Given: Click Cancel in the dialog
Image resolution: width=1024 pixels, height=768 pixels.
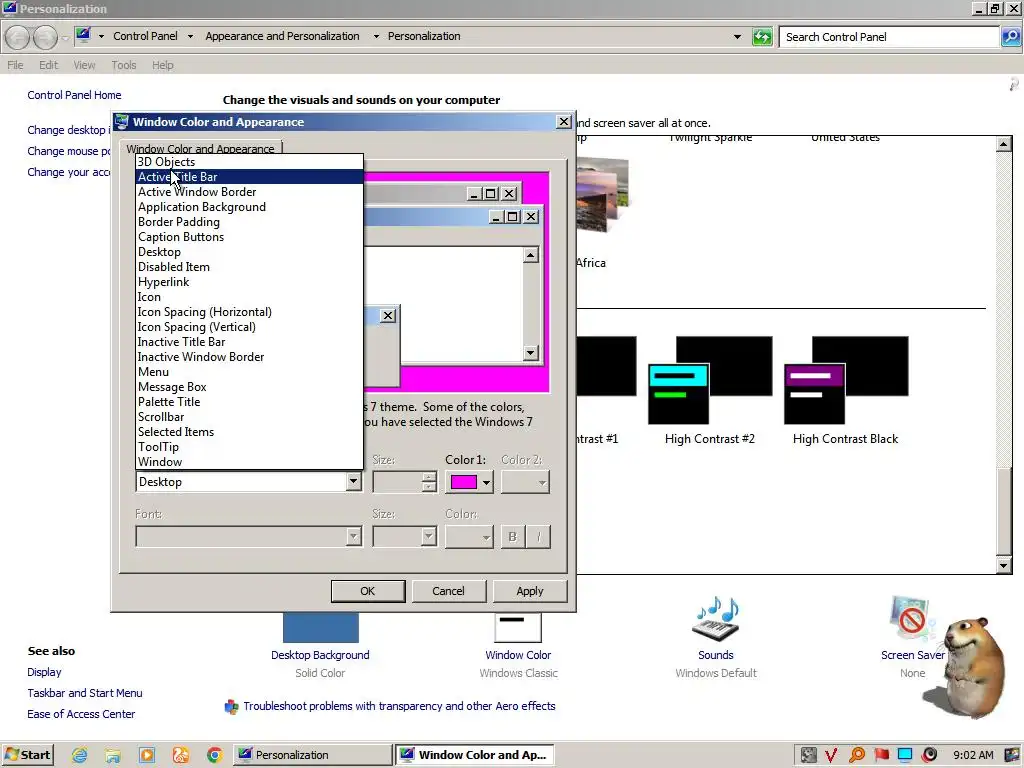Looking at the screenshot, I should pos(448,591).
